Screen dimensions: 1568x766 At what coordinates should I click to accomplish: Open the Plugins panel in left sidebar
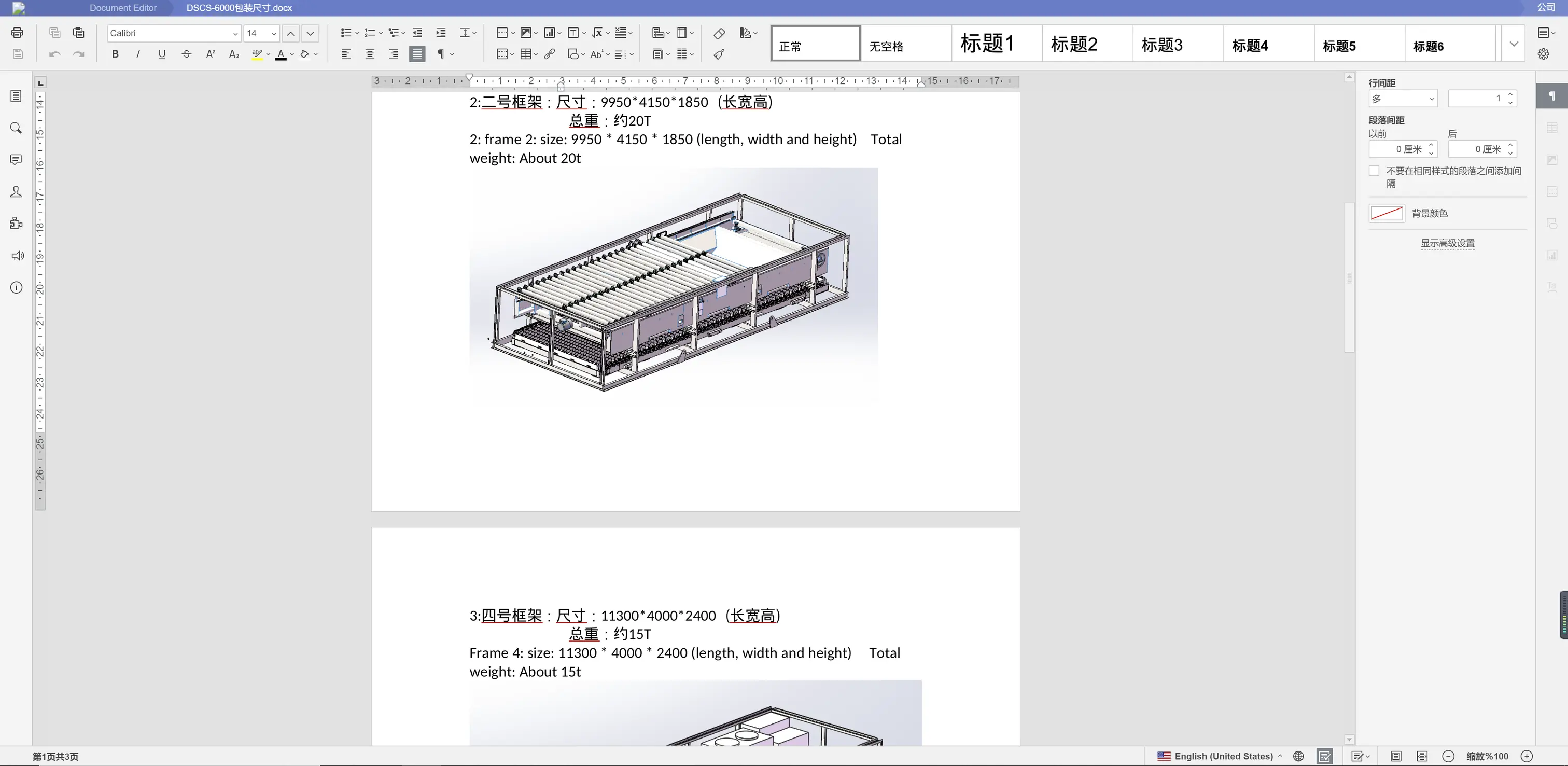point(17,224)
